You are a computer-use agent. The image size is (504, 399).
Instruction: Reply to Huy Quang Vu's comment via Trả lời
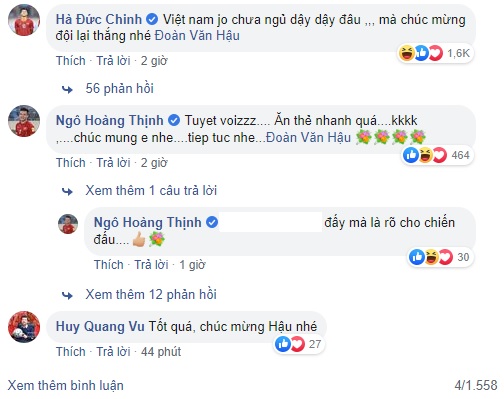point(113,352)
